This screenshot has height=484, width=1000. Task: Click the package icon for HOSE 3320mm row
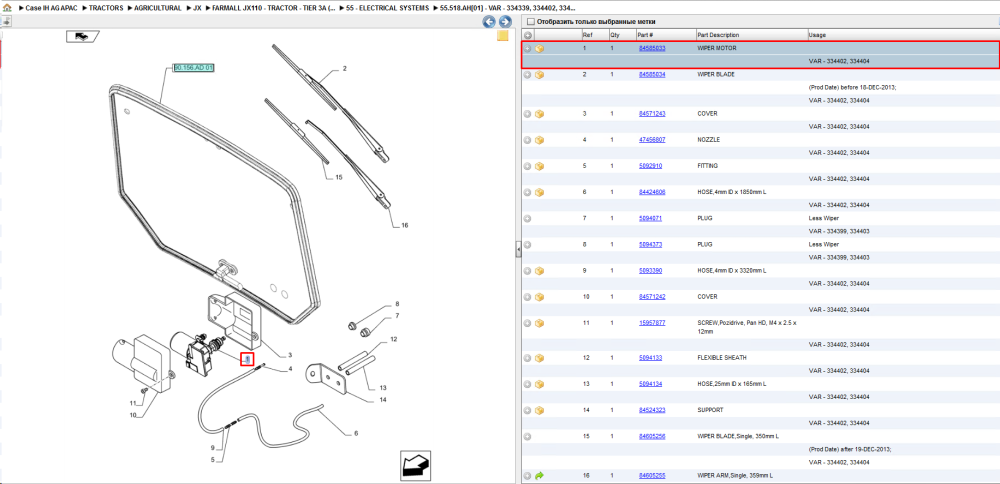pyautogui.click(x=540, y=271)
